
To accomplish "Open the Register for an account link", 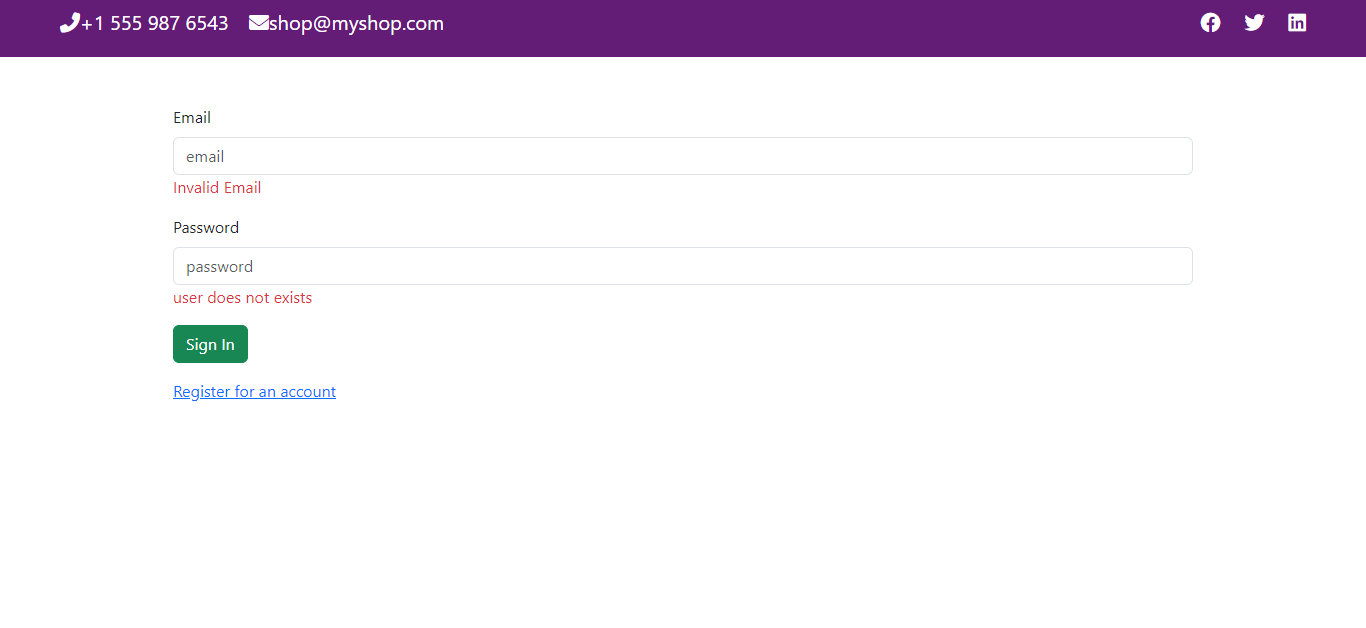I will [x=254, y=391].
